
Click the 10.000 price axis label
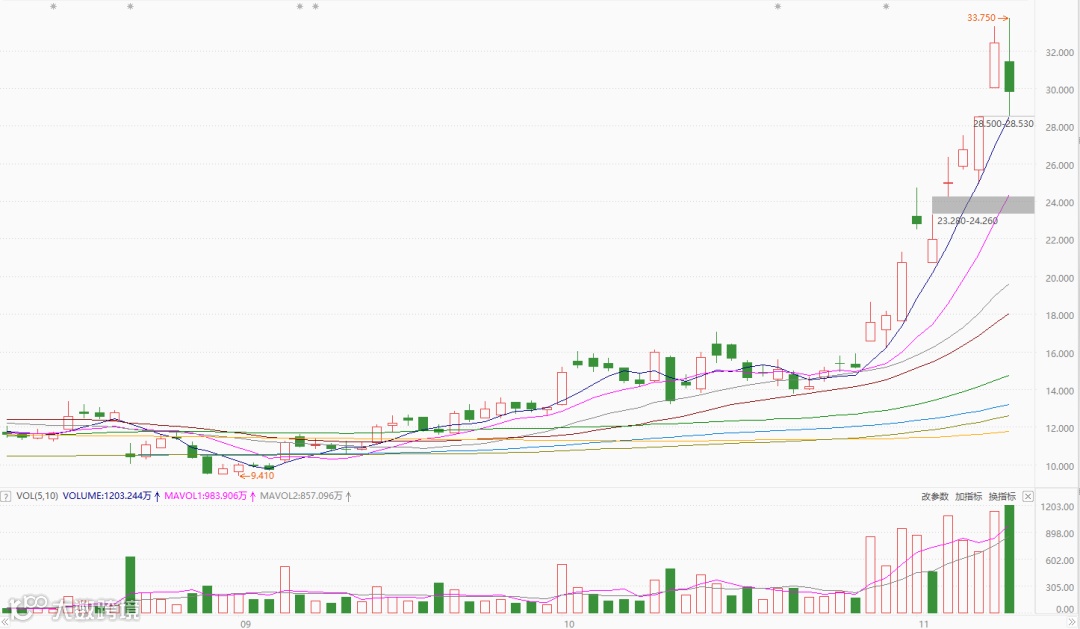pyautogui.click(x=1059, y=466)
